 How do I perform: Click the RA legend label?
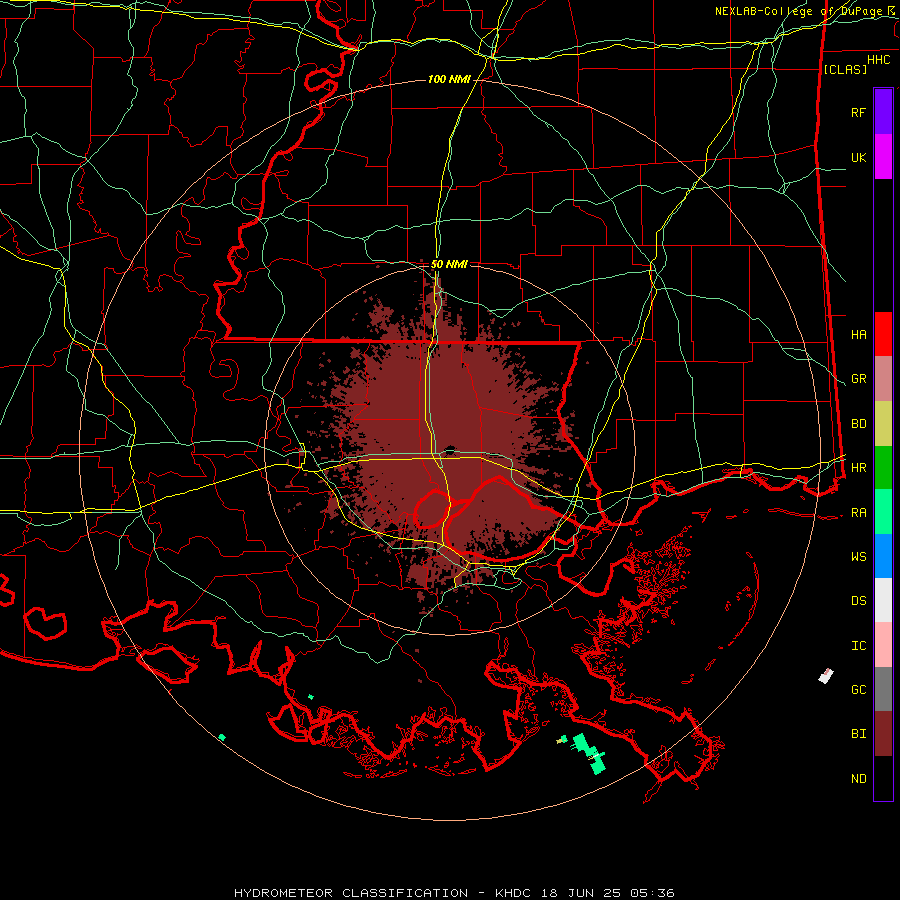tap(859, 513)
